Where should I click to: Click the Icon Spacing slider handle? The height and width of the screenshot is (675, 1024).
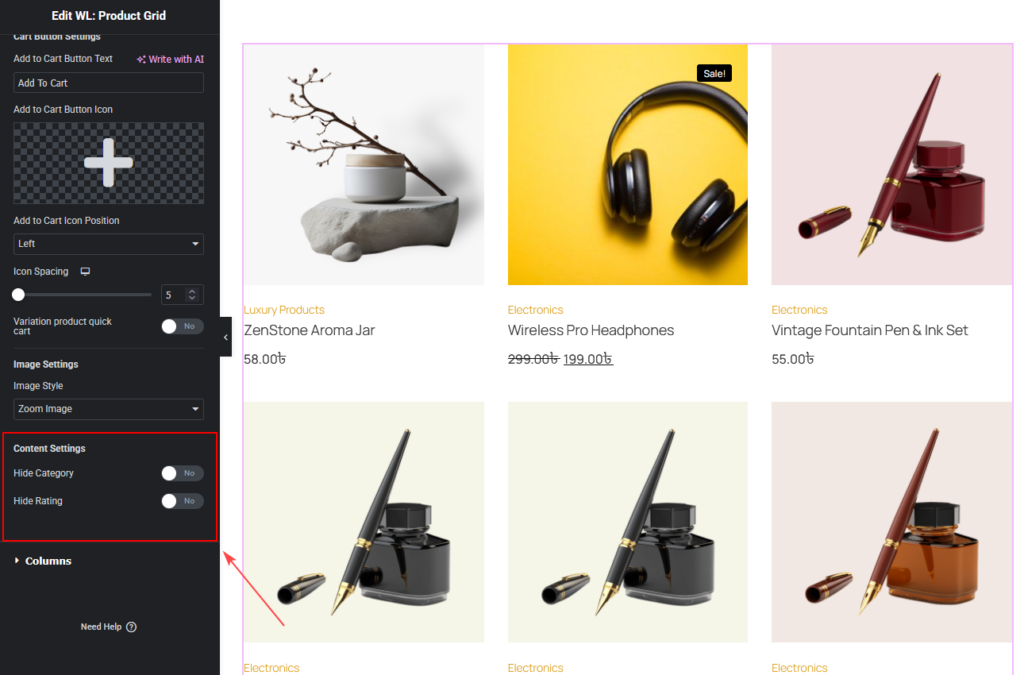pyautogui.click(x=18, y=295)
